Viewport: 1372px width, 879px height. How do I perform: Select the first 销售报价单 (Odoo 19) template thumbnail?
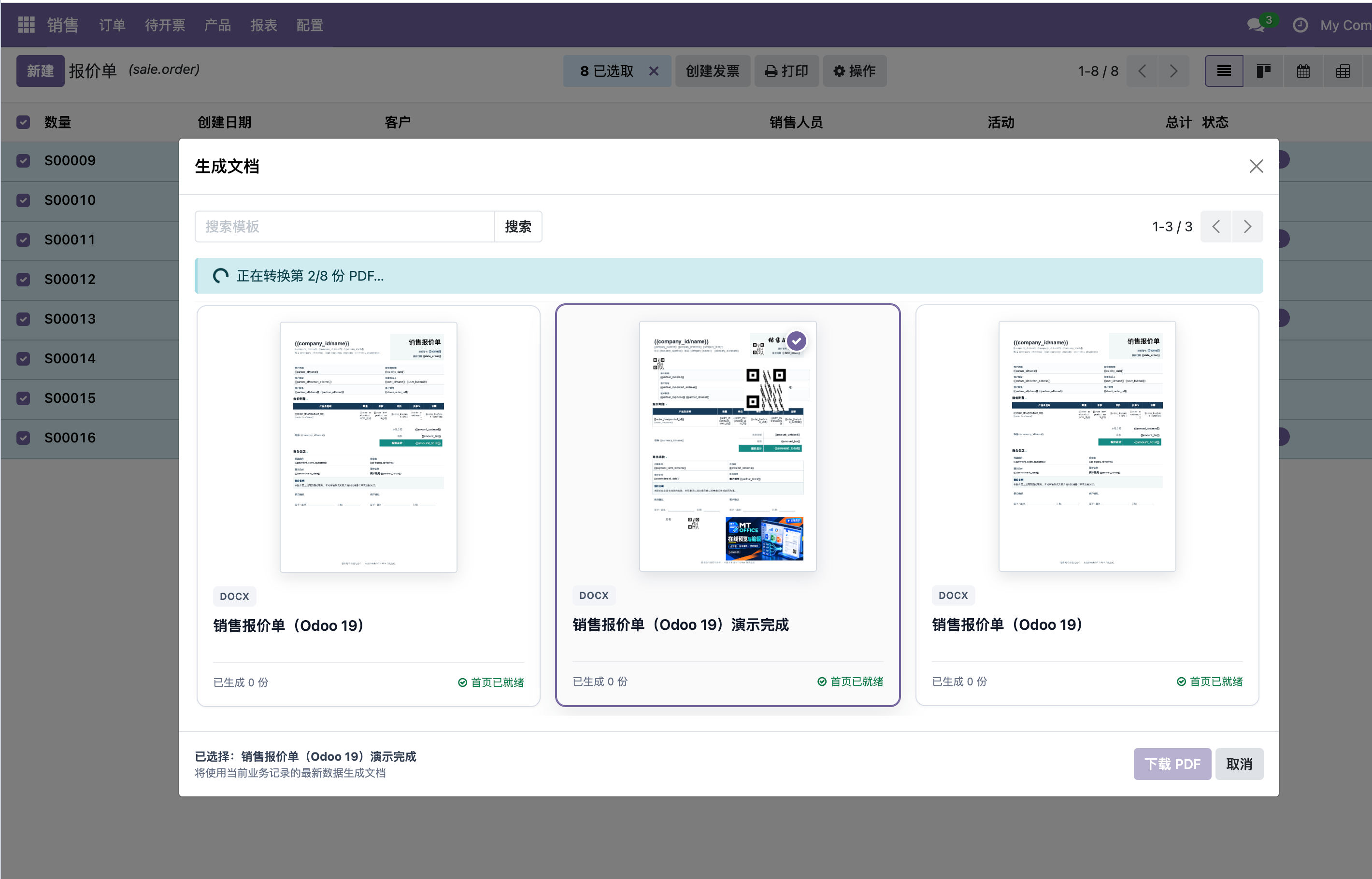tap(368, 447)
